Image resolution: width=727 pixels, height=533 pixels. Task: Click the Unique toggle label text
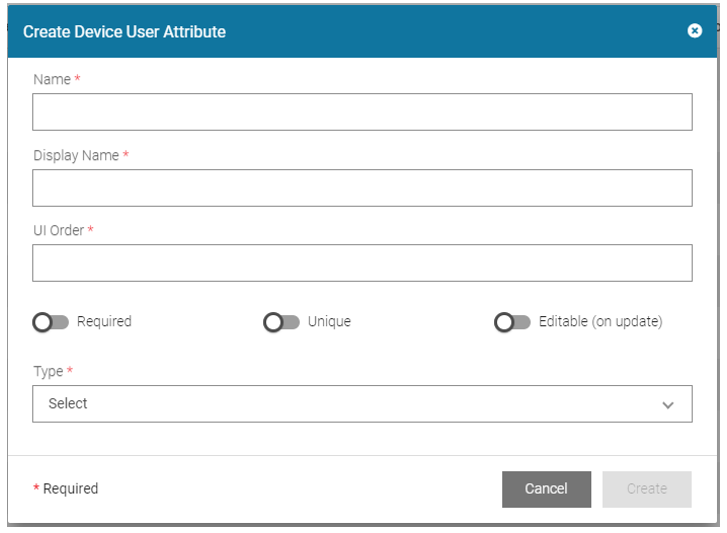click(x=329, y=322)
